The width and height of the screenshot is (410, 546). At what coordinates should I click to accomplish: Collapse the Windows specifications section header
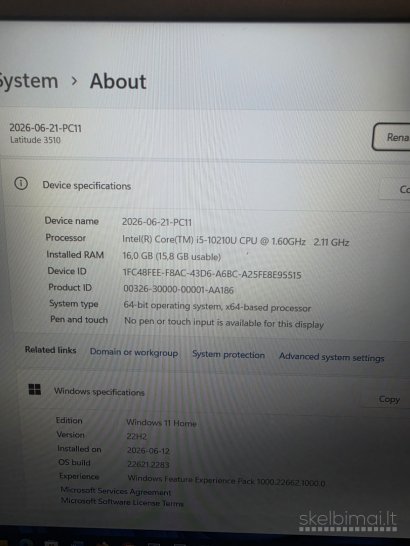click(x=213, y=392)
